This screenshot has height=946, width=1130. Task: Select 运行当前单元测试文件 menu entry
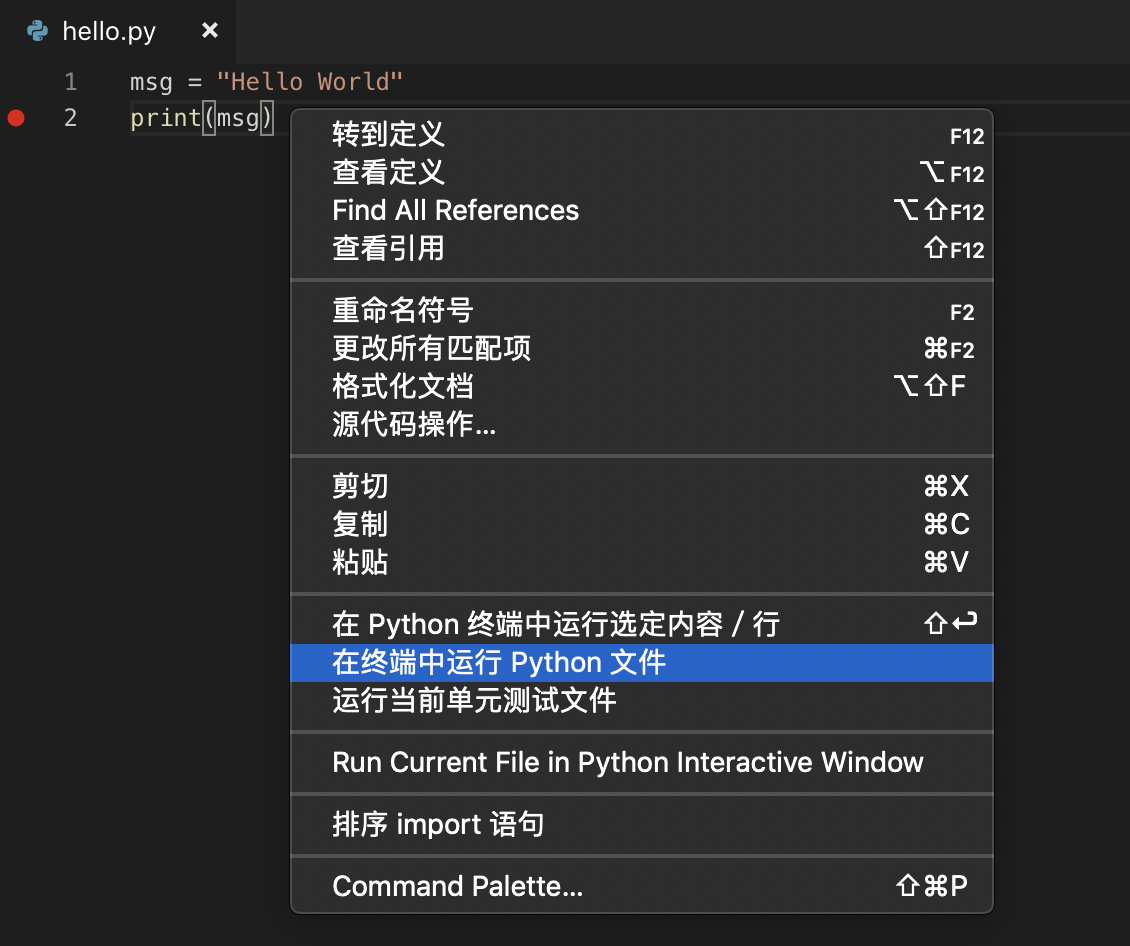641,700
